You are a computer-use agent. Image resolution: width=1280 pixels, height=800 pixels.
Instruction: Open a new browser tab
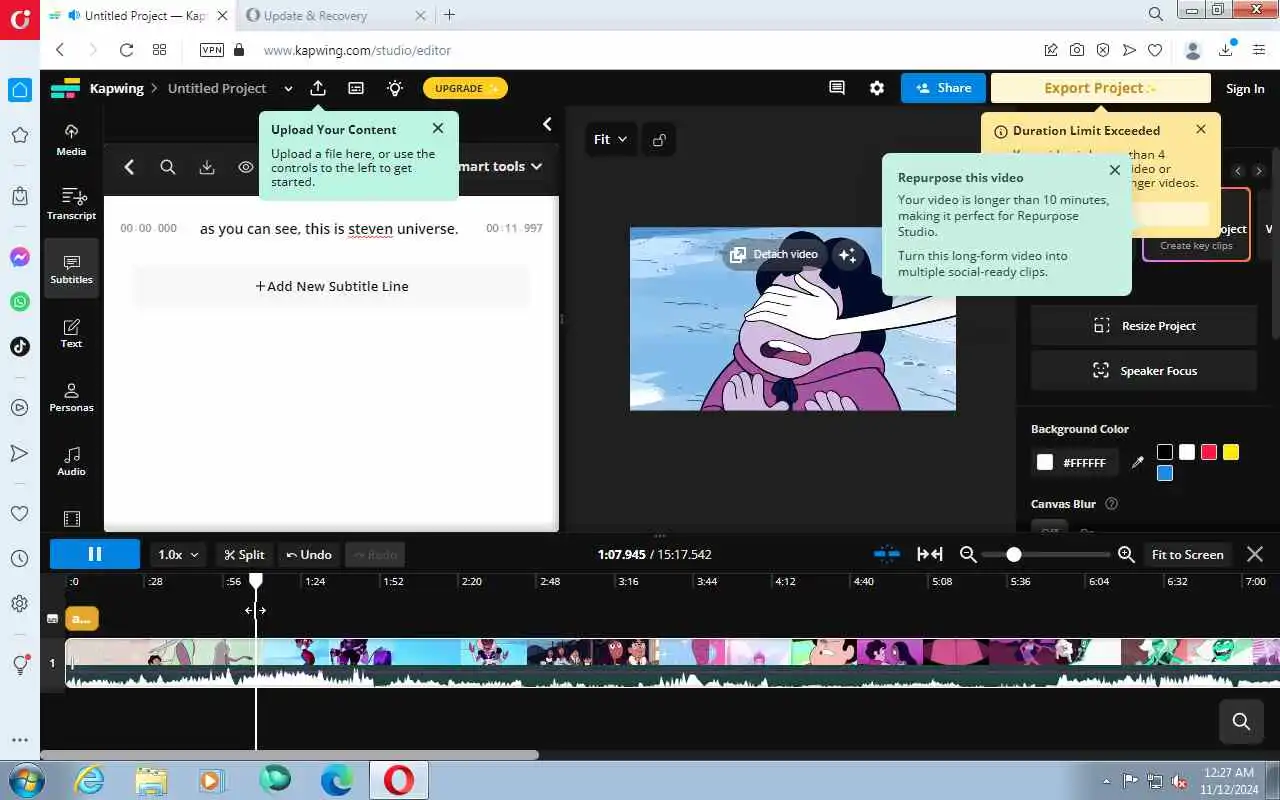pos(449,15)
